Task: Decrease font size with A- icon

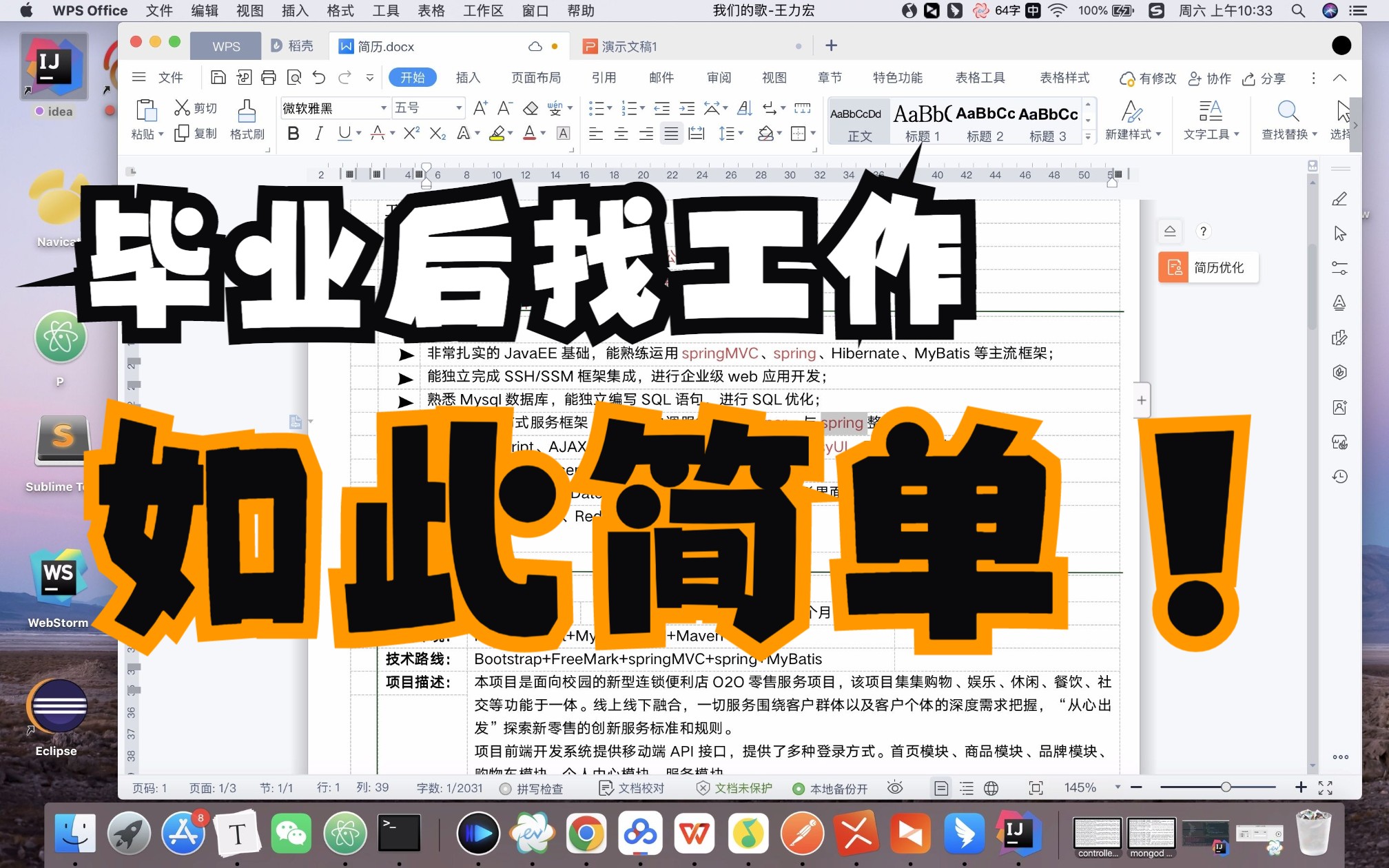Action: pos(505,108)
